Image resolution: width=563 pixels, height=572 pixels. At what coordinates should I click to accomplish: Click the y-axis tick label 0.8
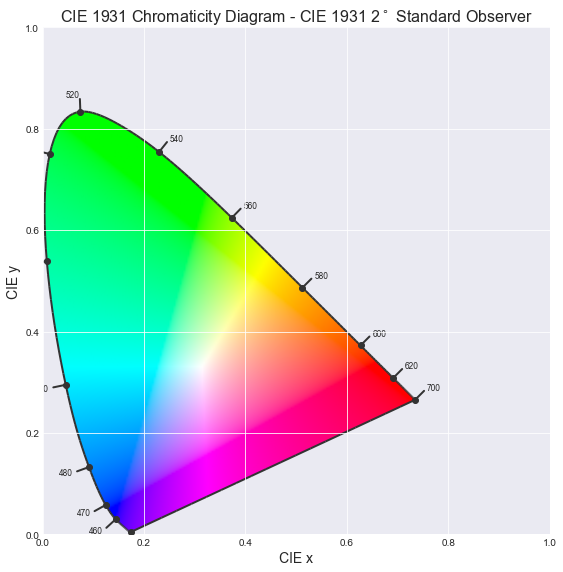click(x=32, y=130)
